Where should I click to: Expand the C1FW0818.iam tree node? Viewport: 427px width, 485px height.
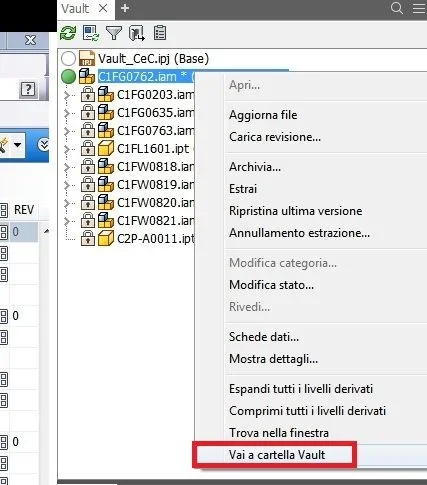(x=67, y=167)
